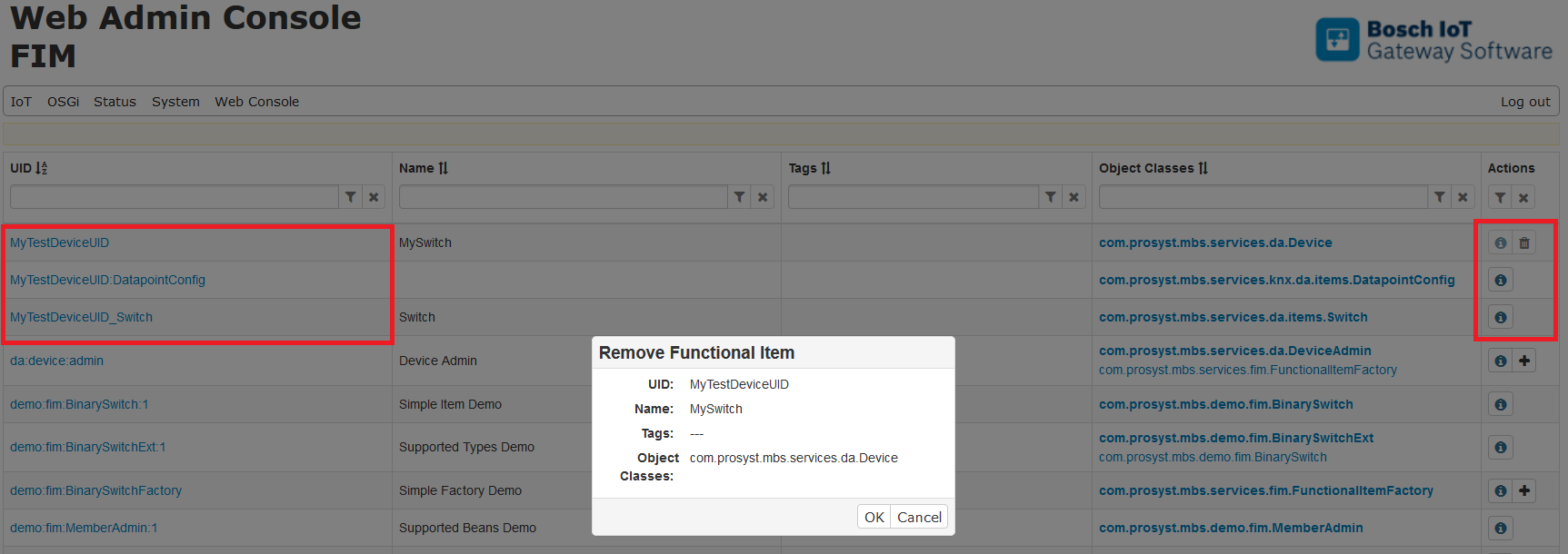
Task: Click com.prosyst.mbs.services.da.items.Switch class
Action: [x=1233, y=317]
